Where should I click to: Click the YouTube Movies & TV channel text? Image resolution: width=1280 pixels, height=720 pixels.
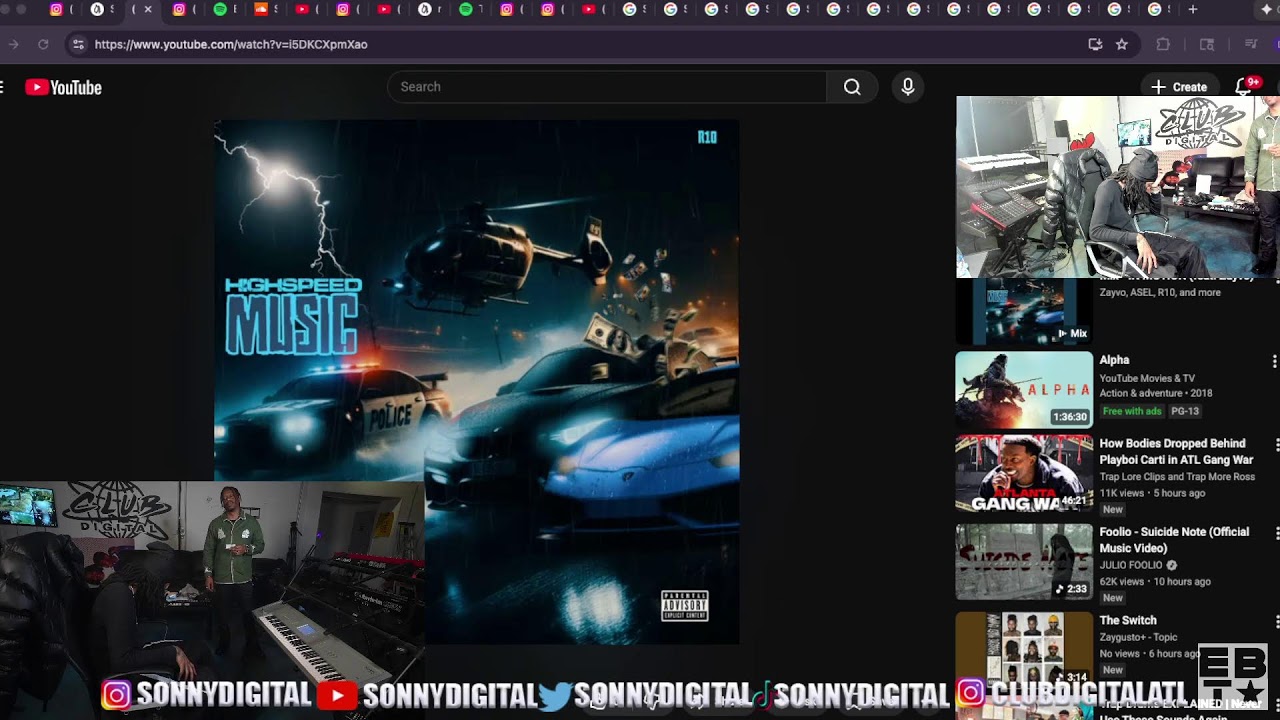click(x=1147, y=378)
